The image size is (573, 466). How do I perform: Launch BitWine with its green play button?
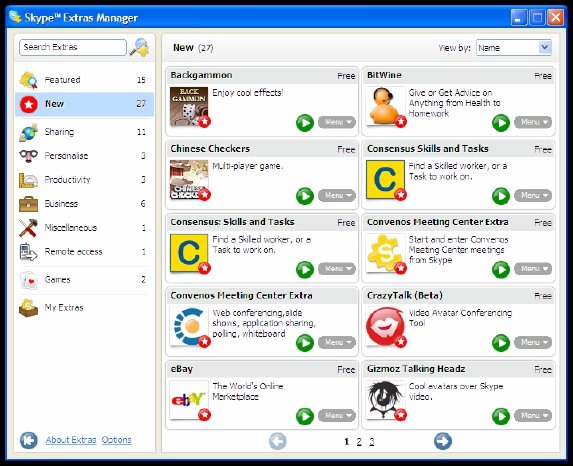pos(501,123)
